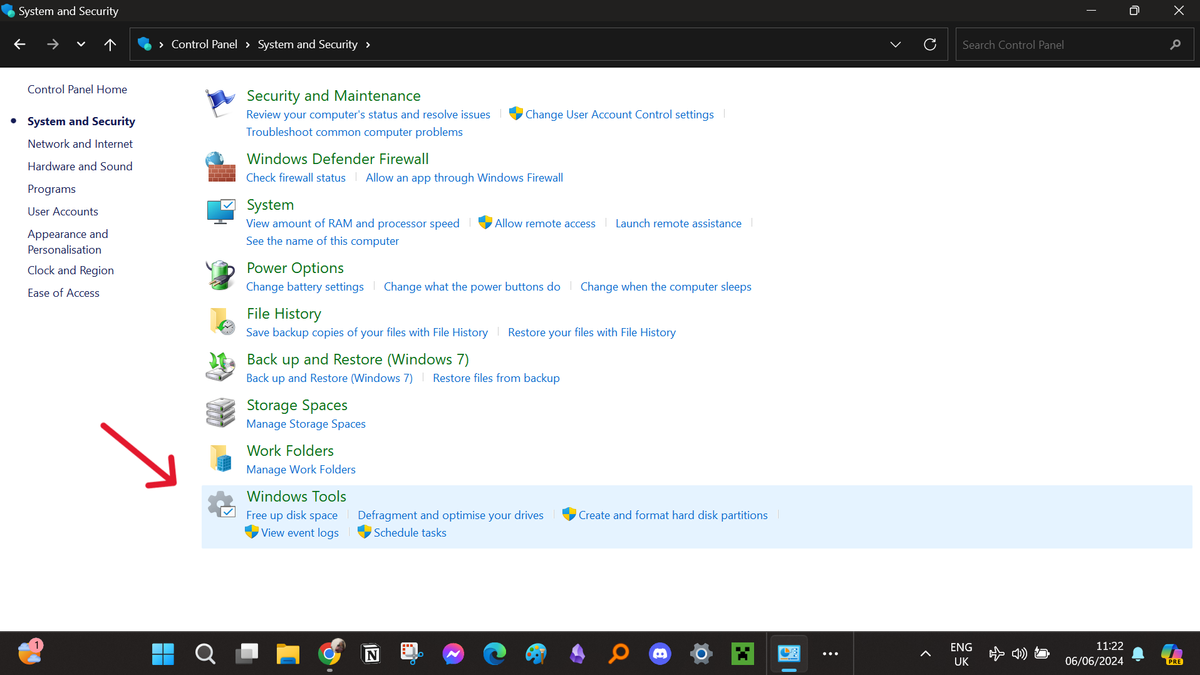Viewport: 1200px width, 675px height.
Task: Open the ENG UK language switcher
Action: 961,654
